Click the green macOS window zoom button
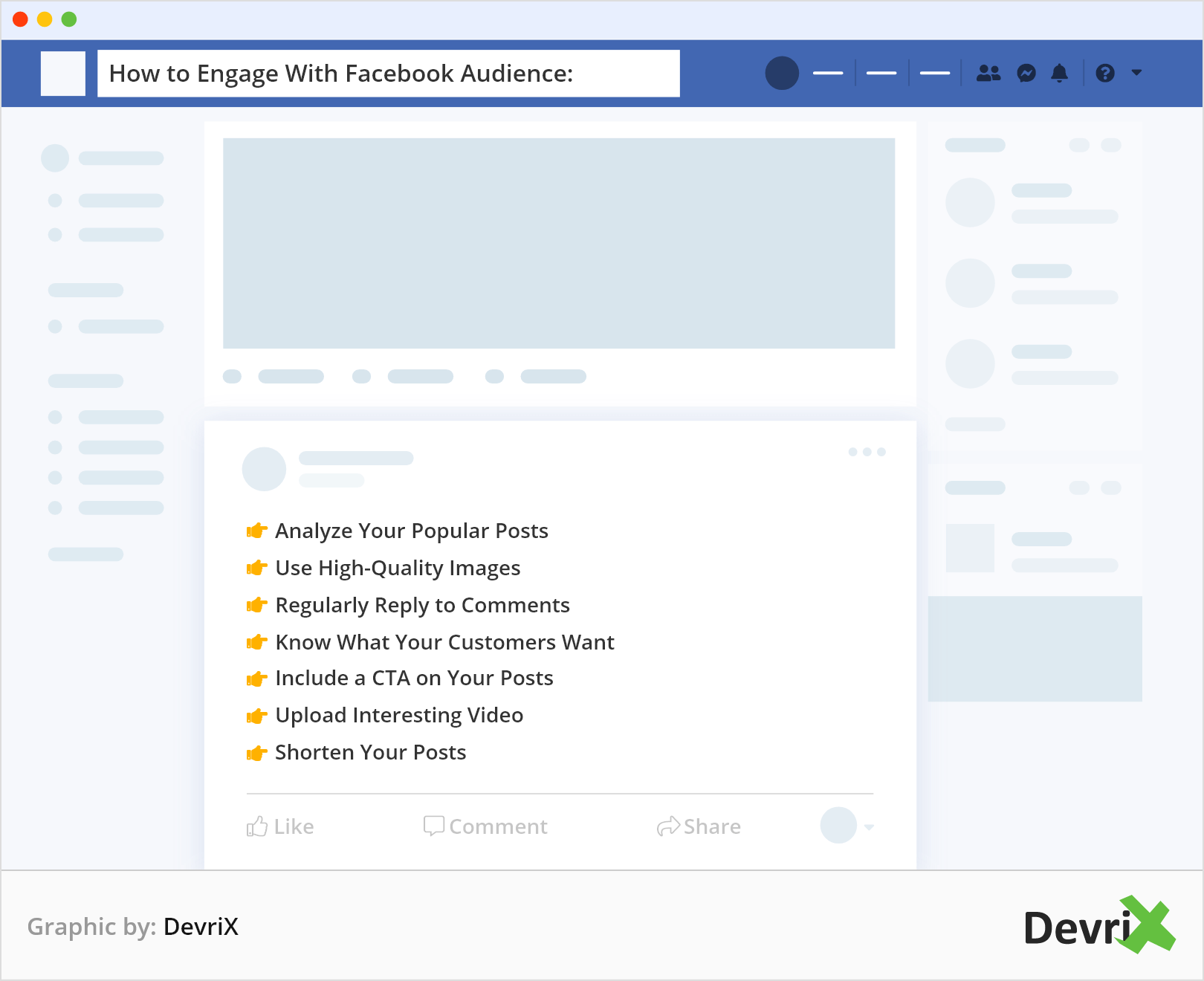This screenshot has width=1204, height=981. click(x=69, y=19)
